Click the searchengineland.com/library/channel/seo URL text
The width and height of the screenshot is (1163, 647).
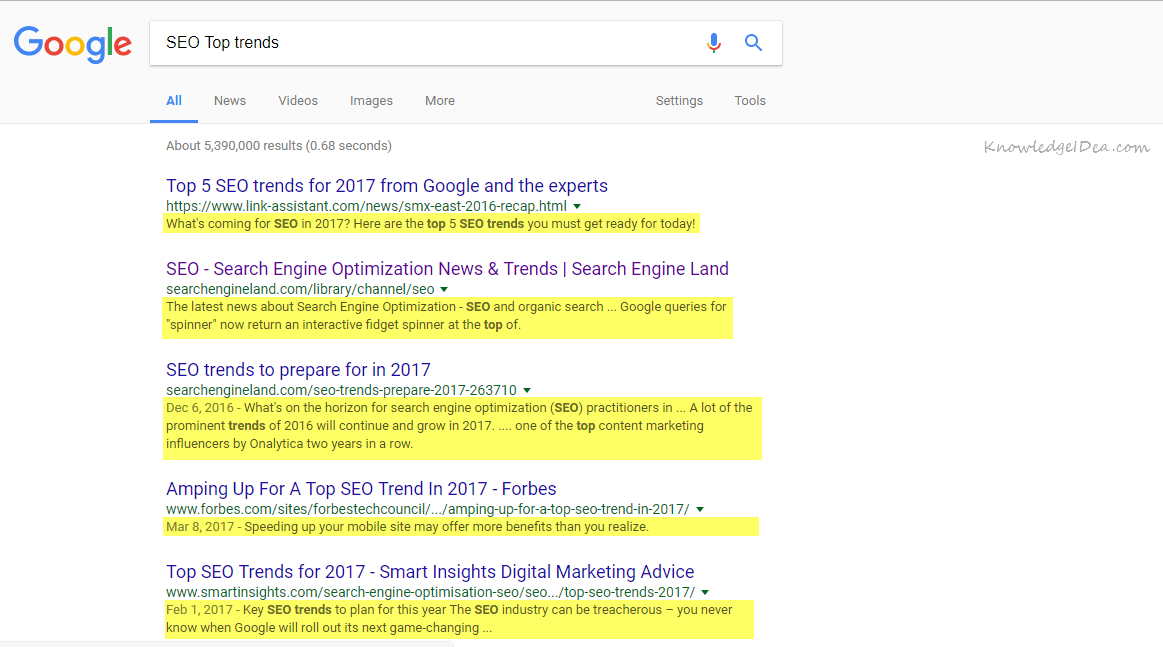point(300,289)
